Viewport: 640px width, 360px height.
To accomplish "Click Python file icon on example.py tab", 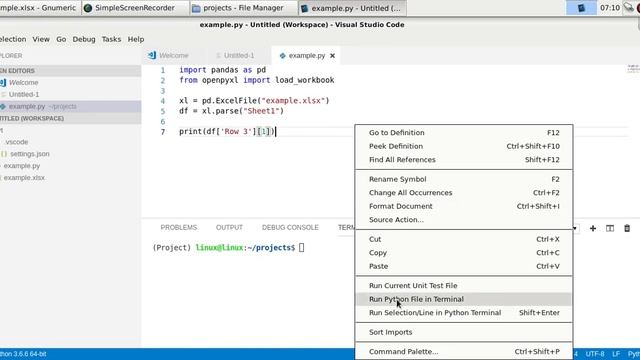I will click(282, 56).
